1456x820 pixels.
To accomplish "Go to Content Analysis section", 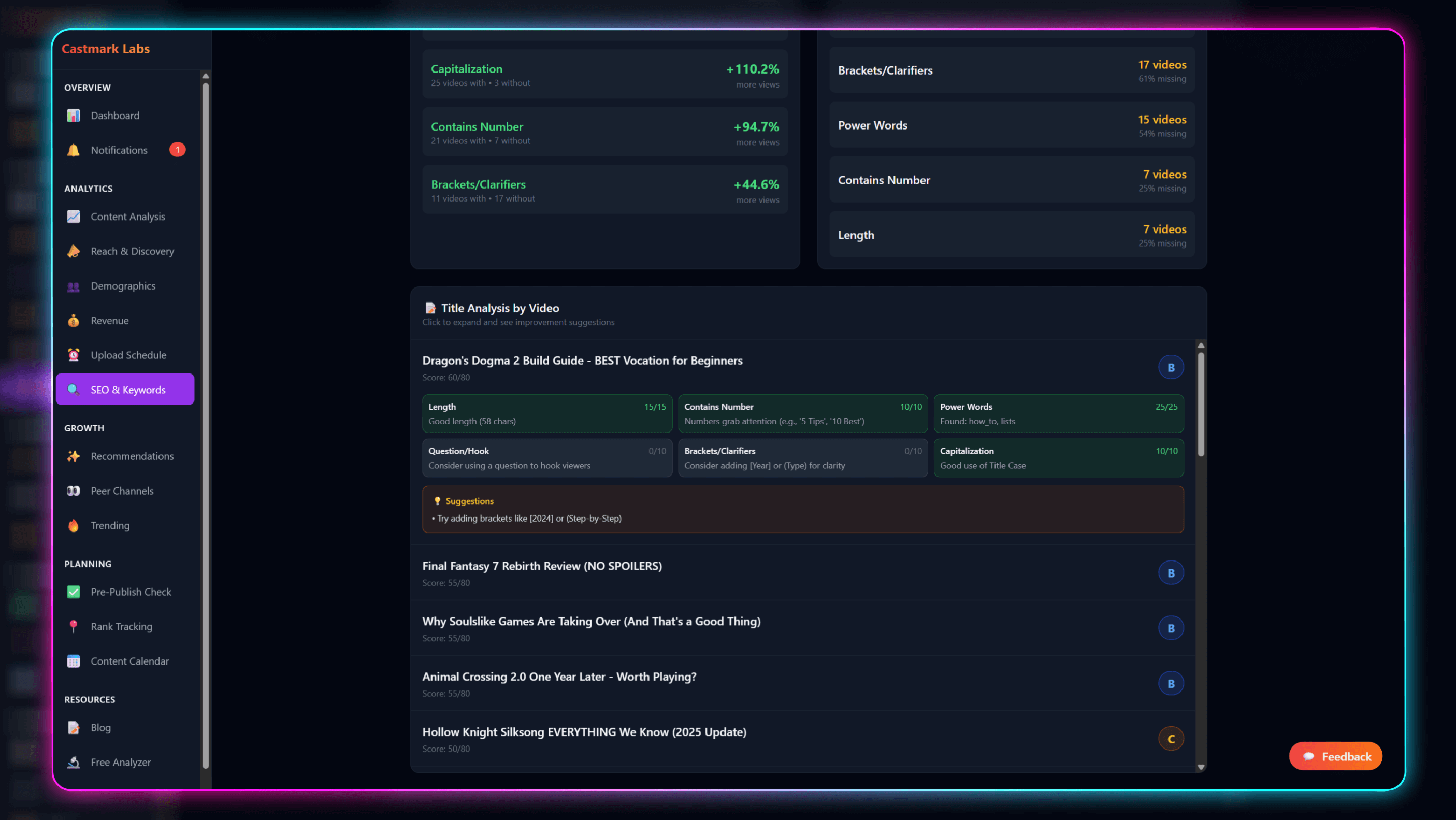I will click(x=127, y=217).
